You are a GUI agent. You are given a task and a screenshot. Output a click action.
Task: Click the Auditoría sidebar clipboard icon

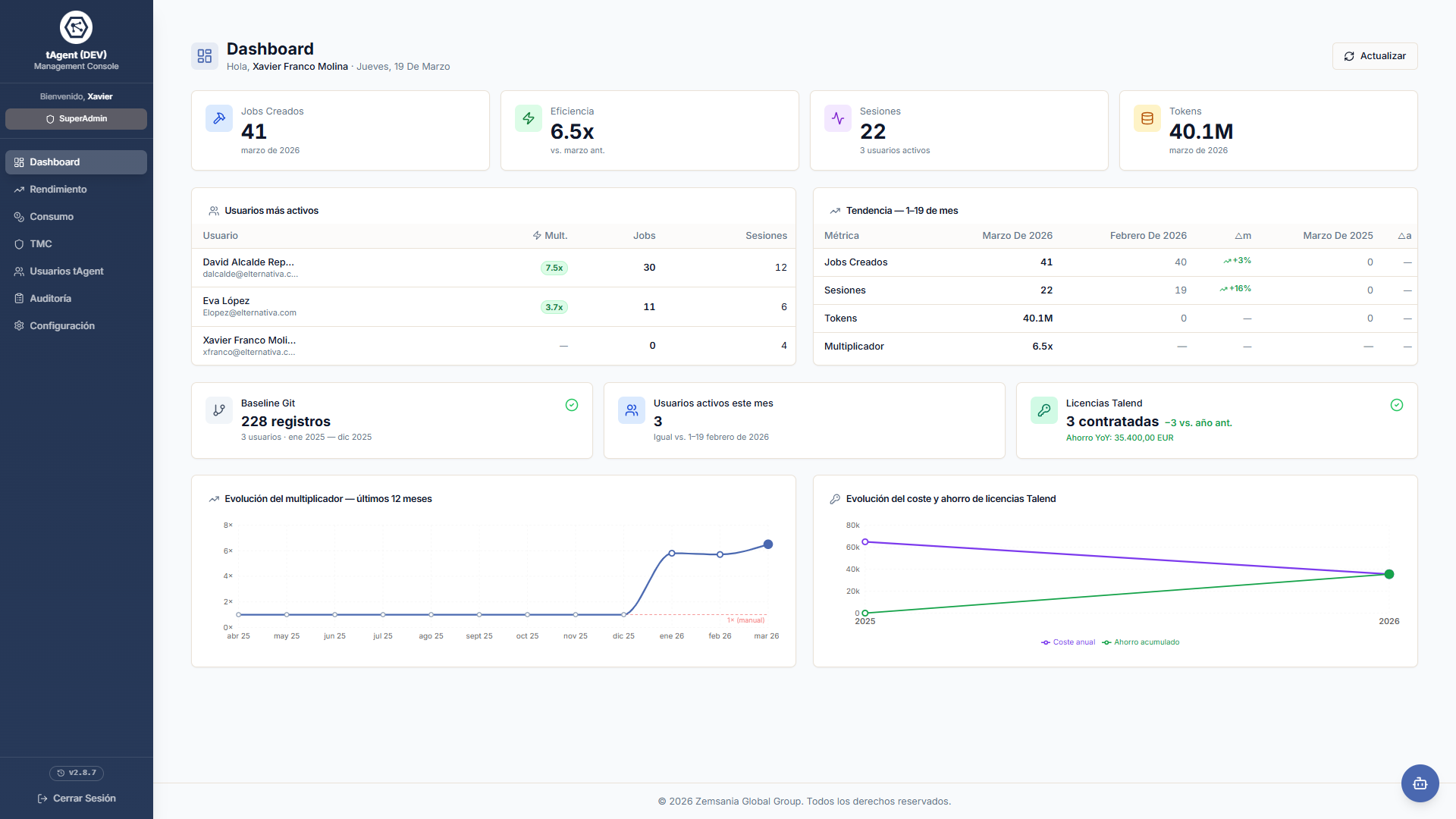point(19,299)
